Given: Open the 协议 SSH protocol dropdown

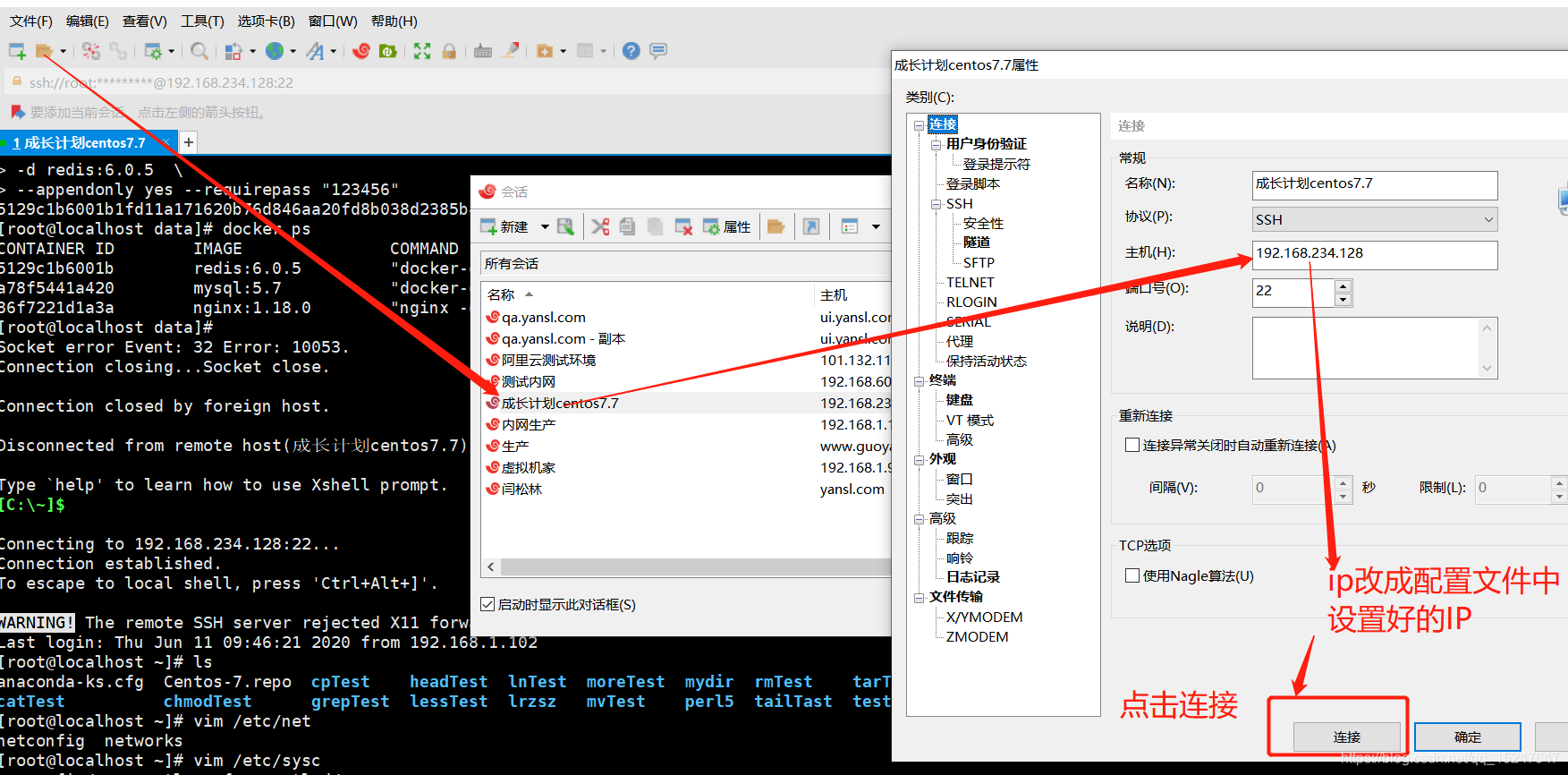Looking at the screenshot, I should (x=1375, y=219).
